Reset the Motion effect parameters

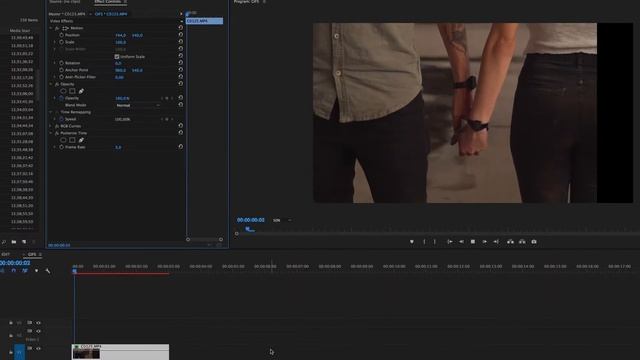click(x=180, y=28)
